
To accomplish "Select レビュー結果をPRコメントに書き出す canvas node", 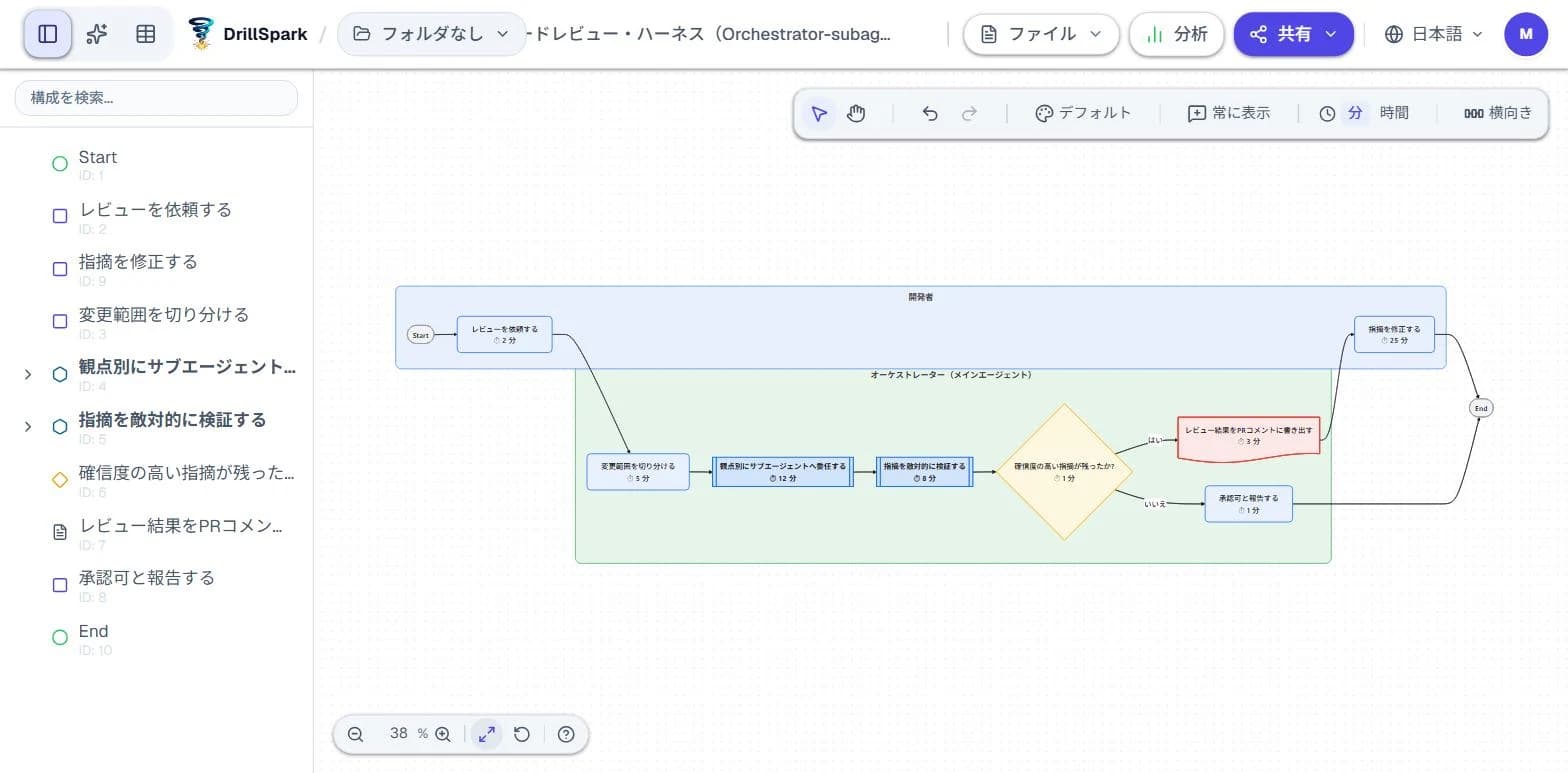I will pos(1249,437).
